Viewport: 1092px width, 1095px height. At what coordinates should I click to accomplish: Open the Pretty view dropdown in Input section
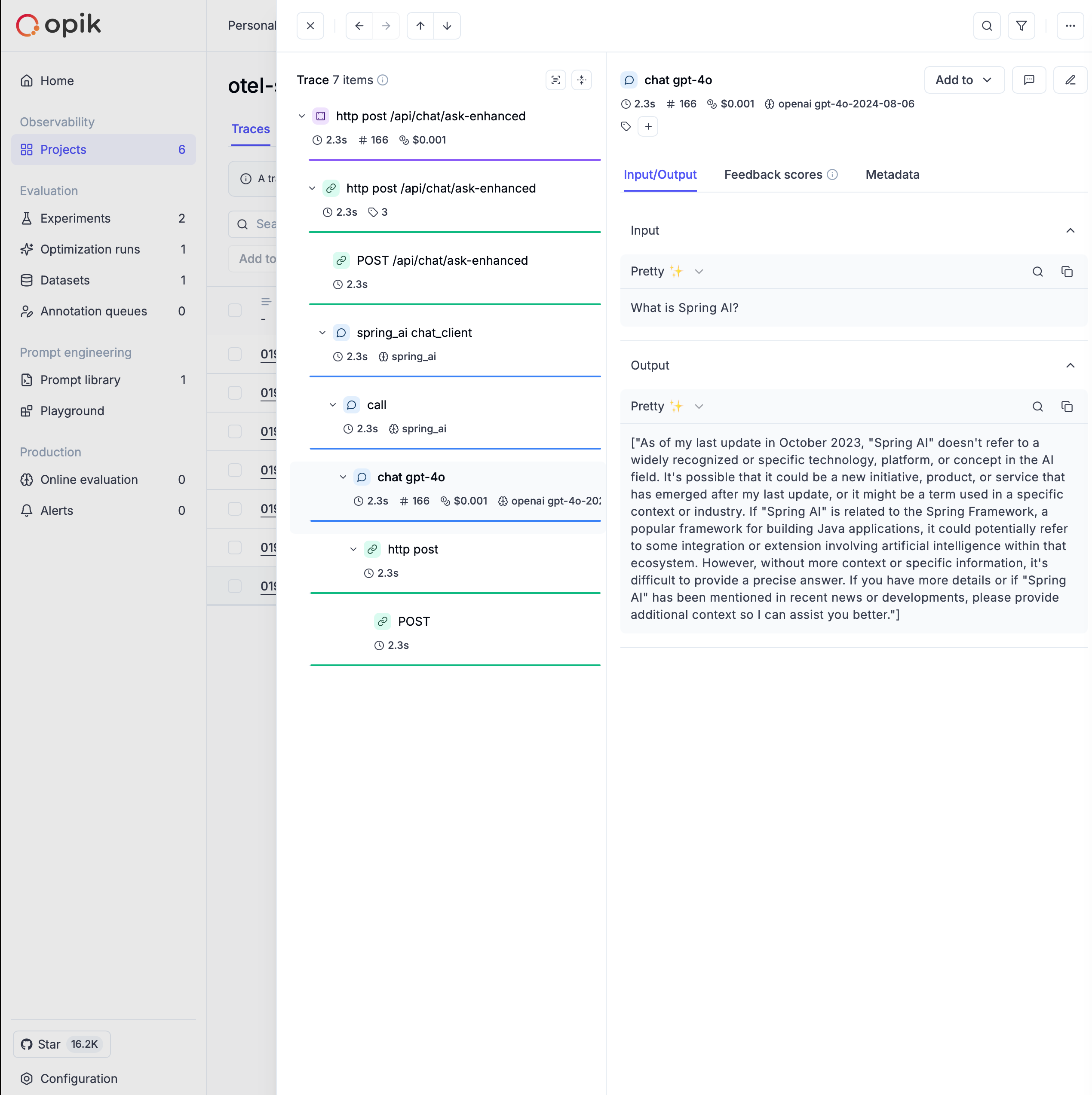coord(699,272)
